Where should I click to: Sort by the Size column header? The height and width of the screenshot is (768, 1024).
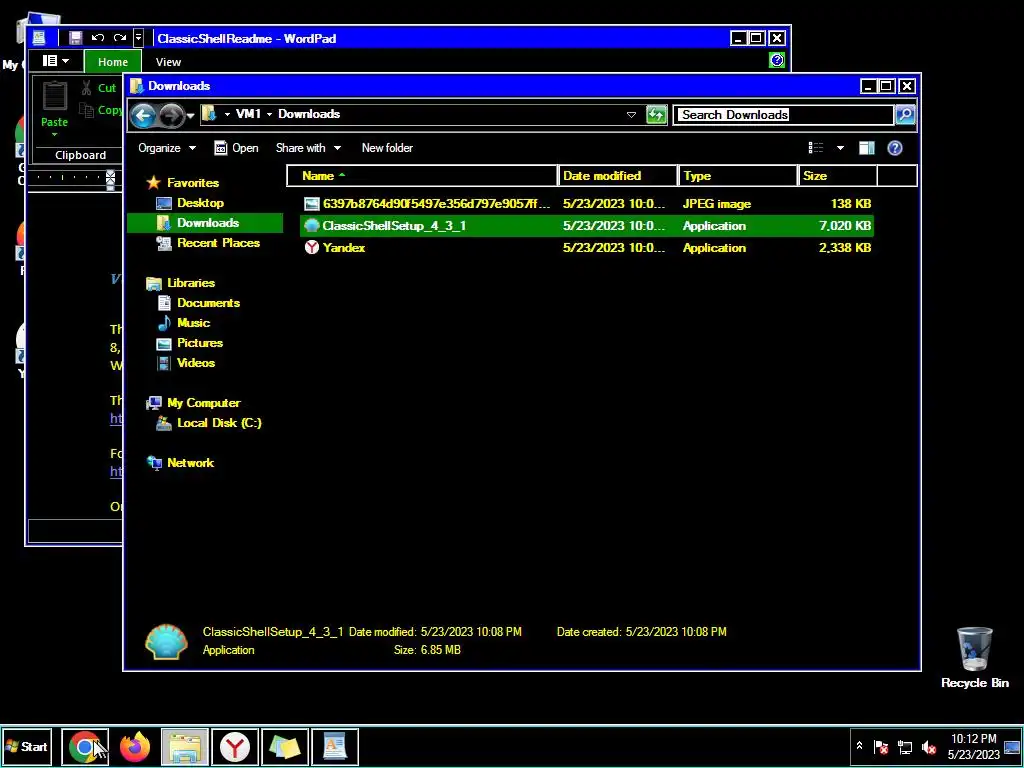coord(838,176)
